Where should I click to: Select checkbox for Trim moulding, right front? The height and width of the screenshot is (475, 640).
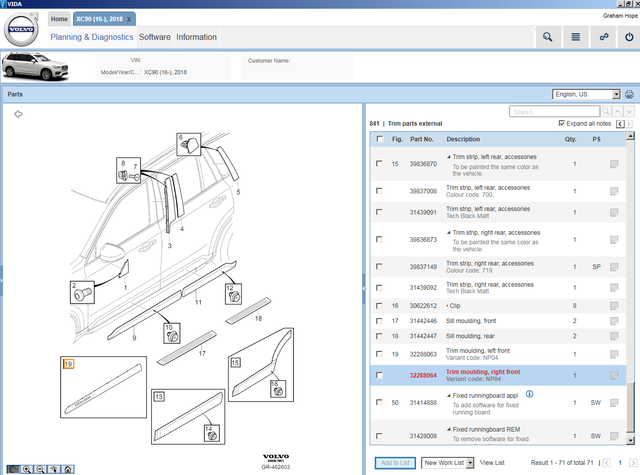tap(378, 375)
